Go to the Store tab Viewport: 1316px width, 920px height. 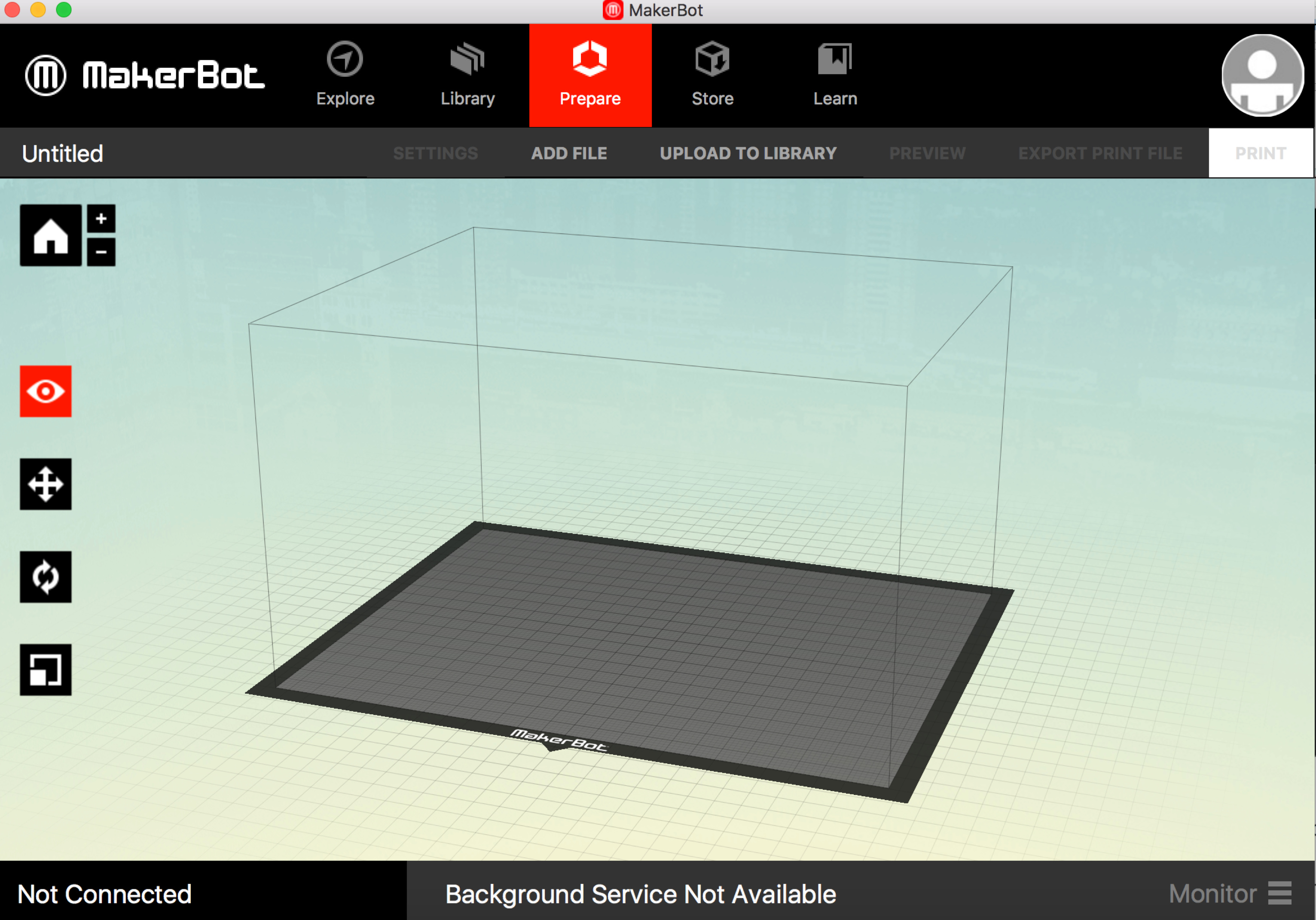pyautogui.click(x=712, y=75)
